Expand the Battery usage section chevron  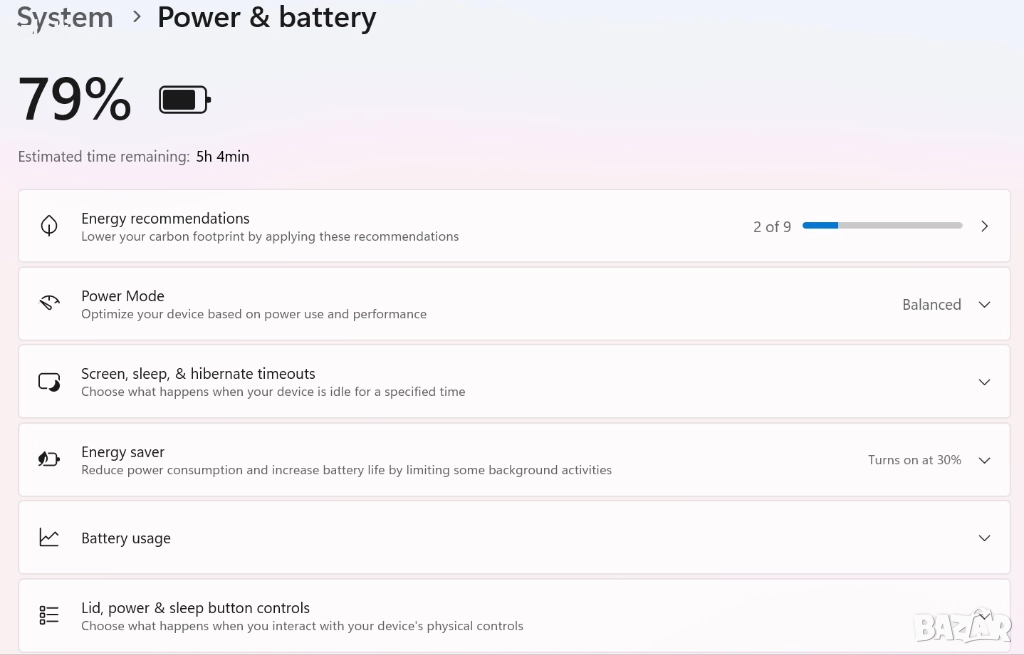(984, 538)
